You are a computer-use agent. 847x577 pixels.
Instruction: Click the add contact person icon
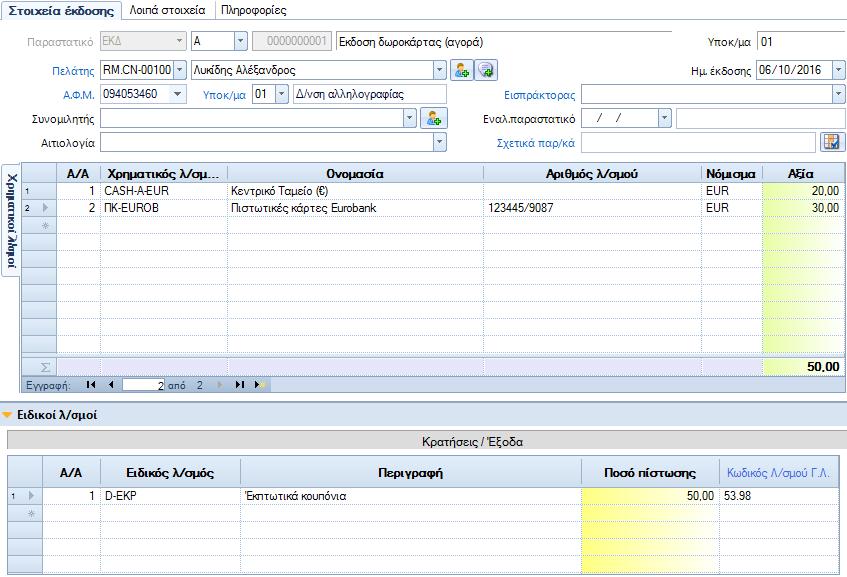434,118
